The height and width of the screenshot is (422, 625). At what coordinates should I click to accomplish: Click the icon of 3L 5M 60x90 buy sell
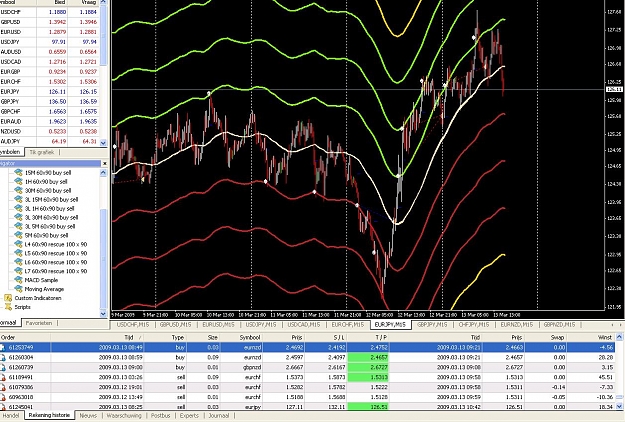[18, 226]
